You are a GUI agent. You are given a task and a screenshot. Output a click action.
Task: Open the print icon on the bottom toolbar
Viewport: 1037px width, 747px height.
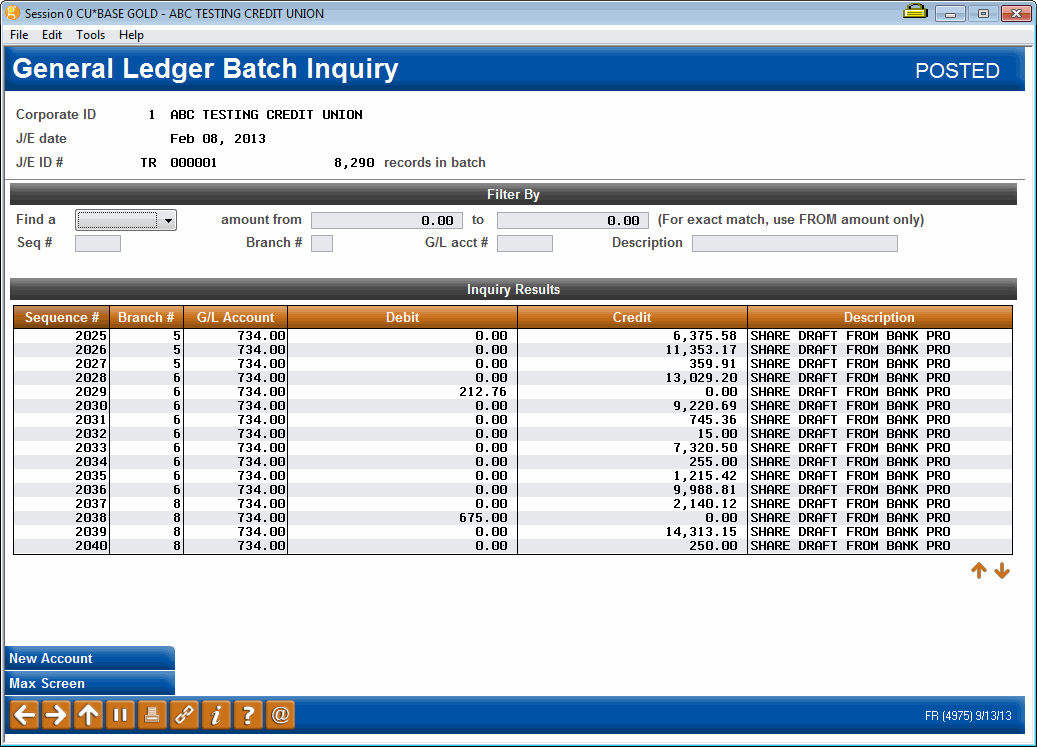151,715
